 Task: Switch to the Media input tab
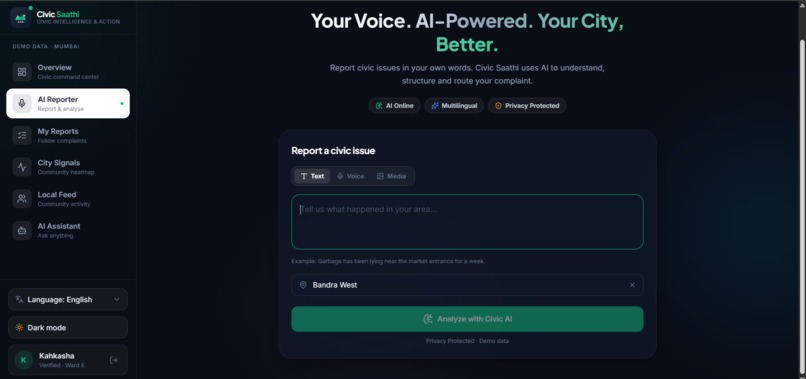point(391,176)
